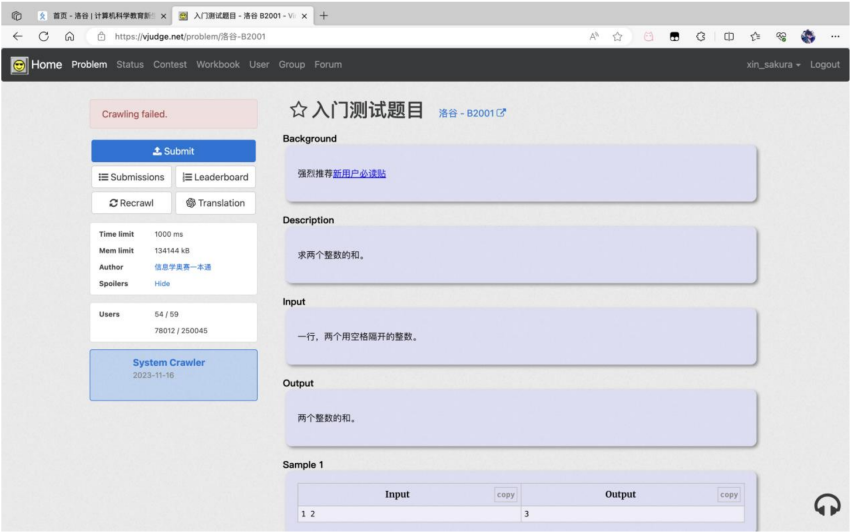850x532 pixels.
Task: Copy the sample Input
Action: [x=505, y=495]
